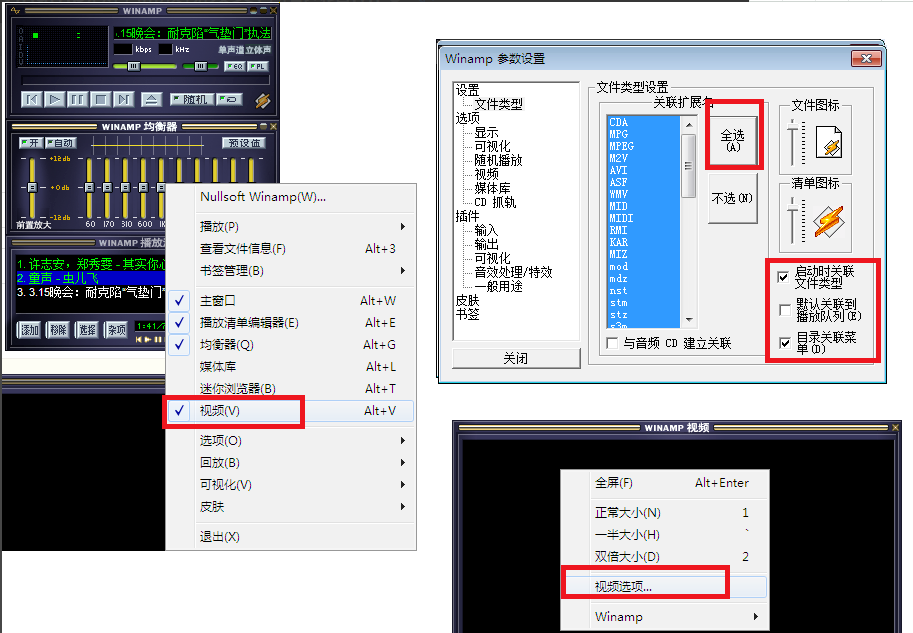The width and height of the screenshot is (913, 633).
Task: Start playback with Winamp's play button
Action: pos(54,100)
